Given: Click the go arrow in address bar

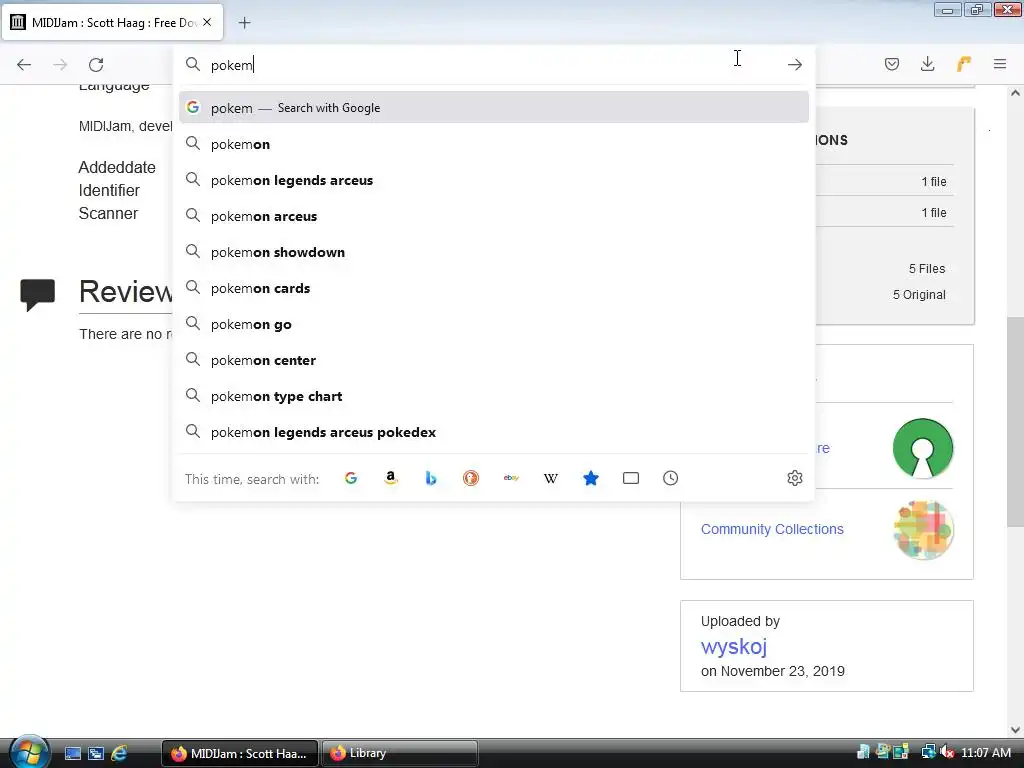Looking at the screenshot, I should (795, 64).
